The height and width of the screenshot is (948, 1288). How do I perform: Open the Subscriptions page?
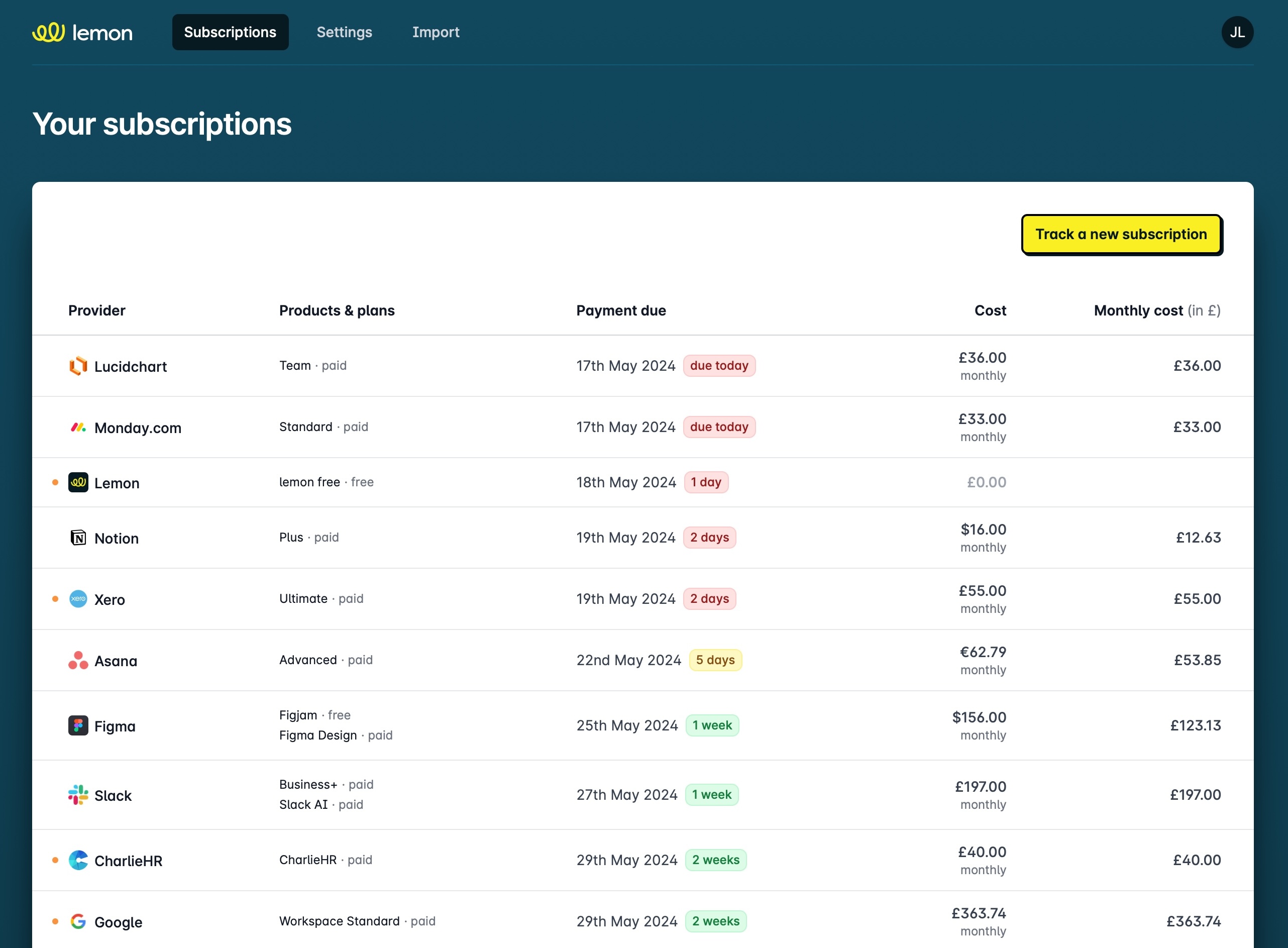tap(230, 32)
